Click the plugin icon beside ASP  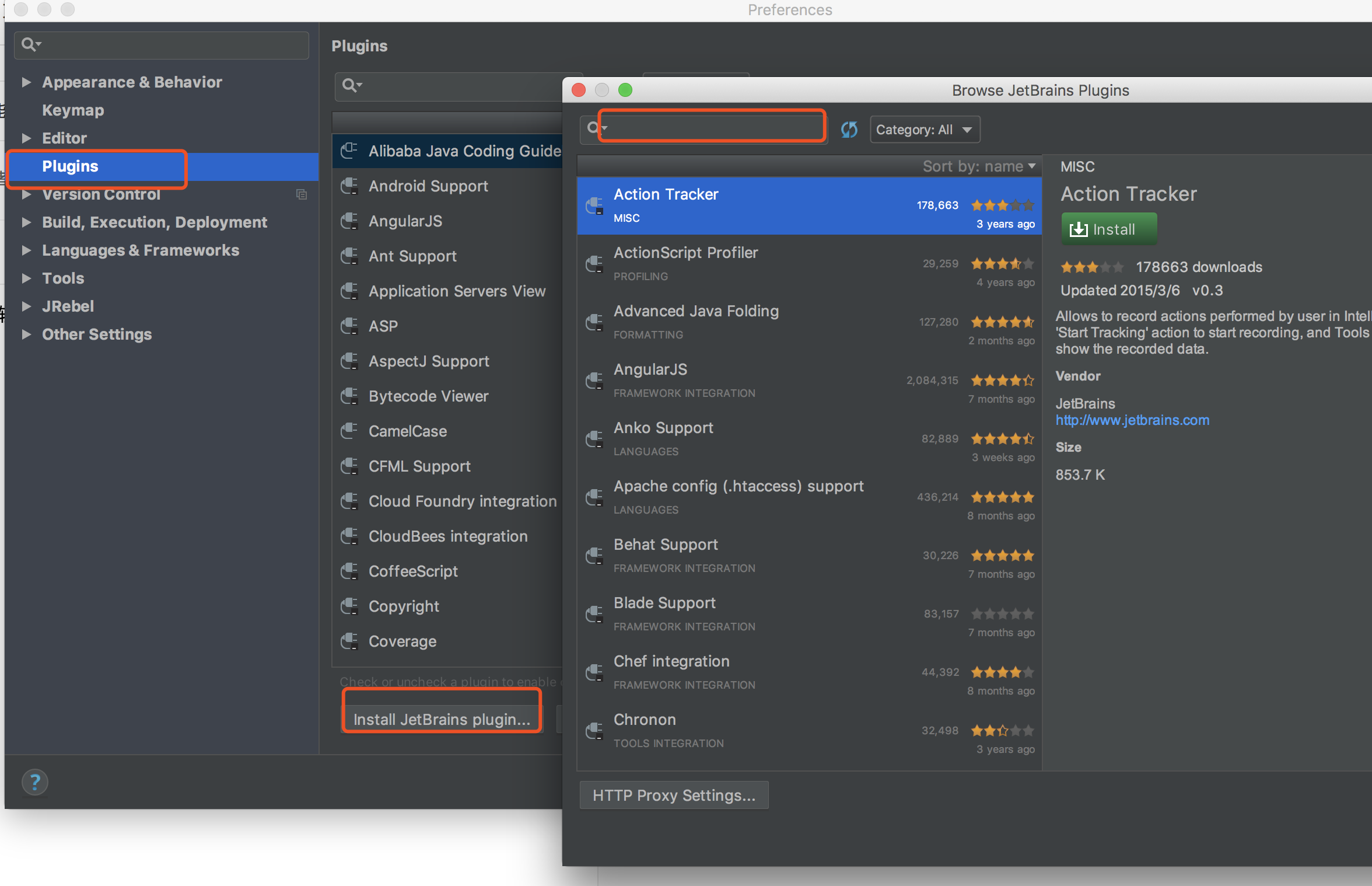tap(349, 326)
